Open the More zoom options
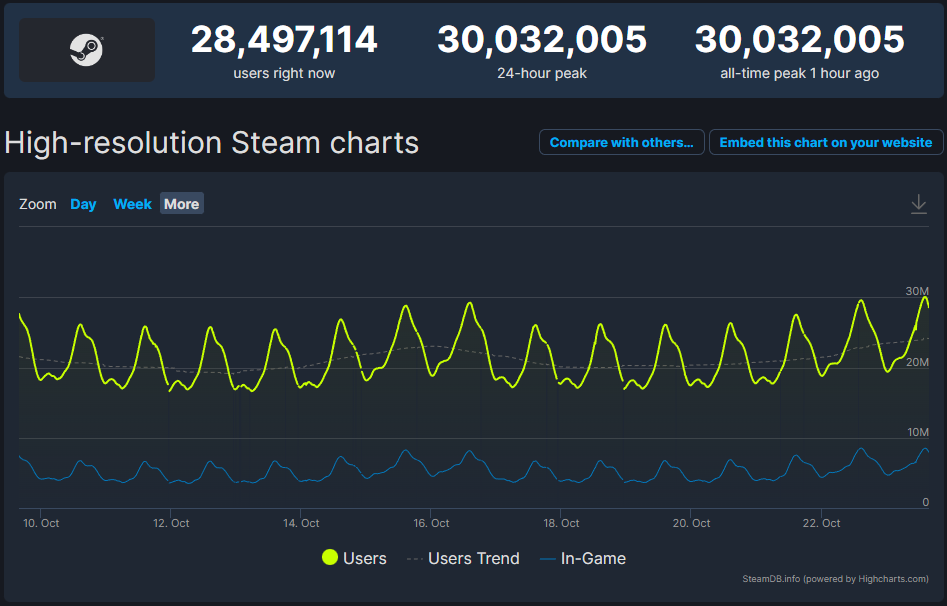 pos(182,204)
